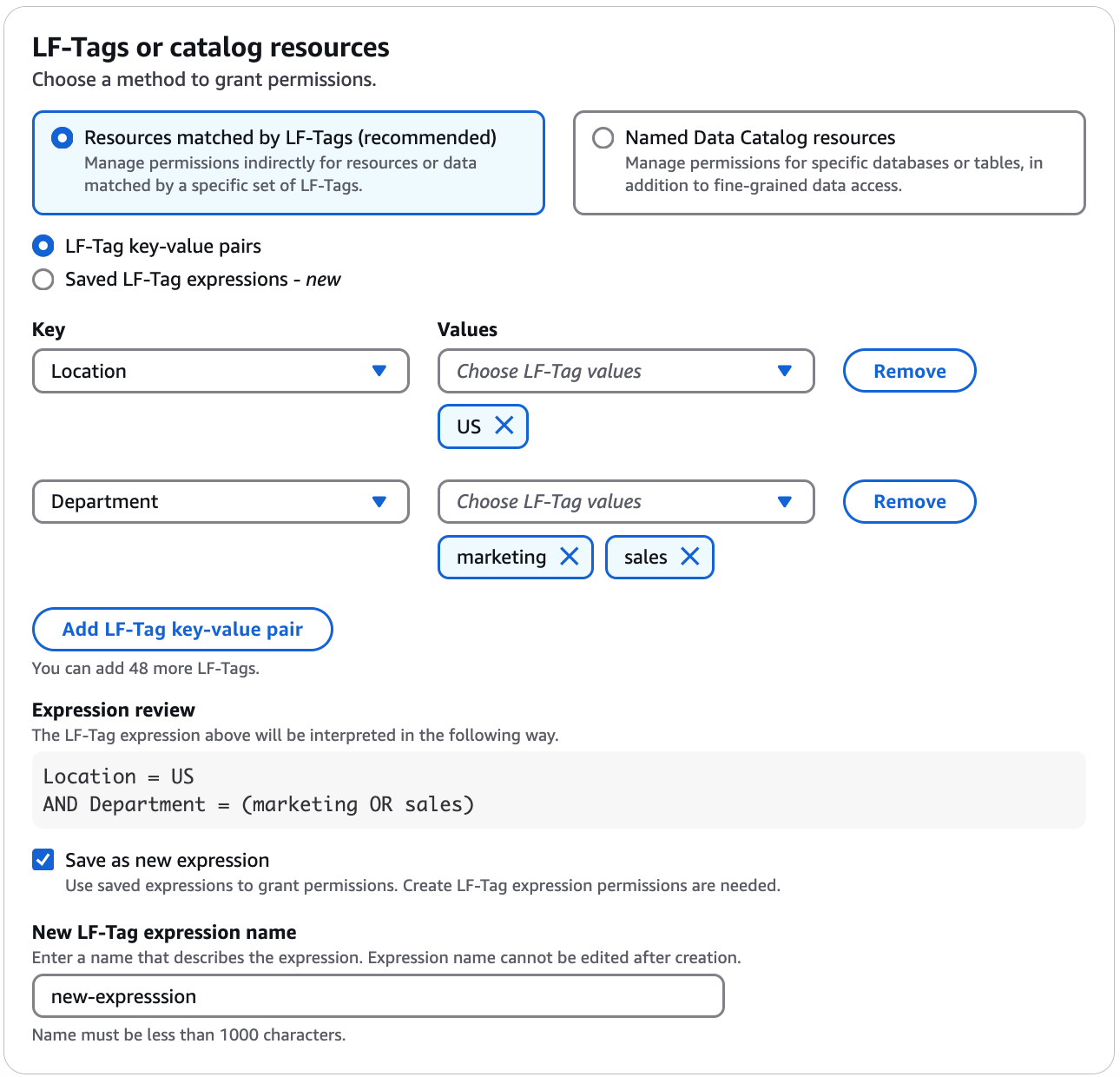The width and height of the screenshot is (1120, 1077).
Task: Remove the US tag value
Action: pyautogui.click(x=504, y=426)
